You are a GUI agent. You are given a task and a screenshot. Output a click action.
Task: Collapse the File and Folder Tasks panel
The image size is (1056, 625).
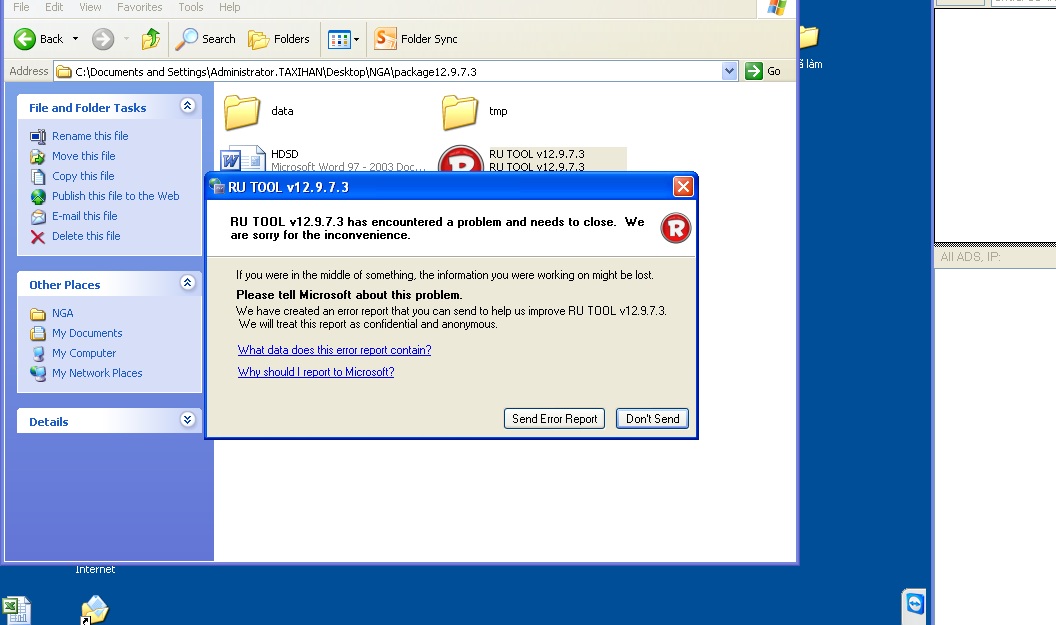[x=187, y=106]
